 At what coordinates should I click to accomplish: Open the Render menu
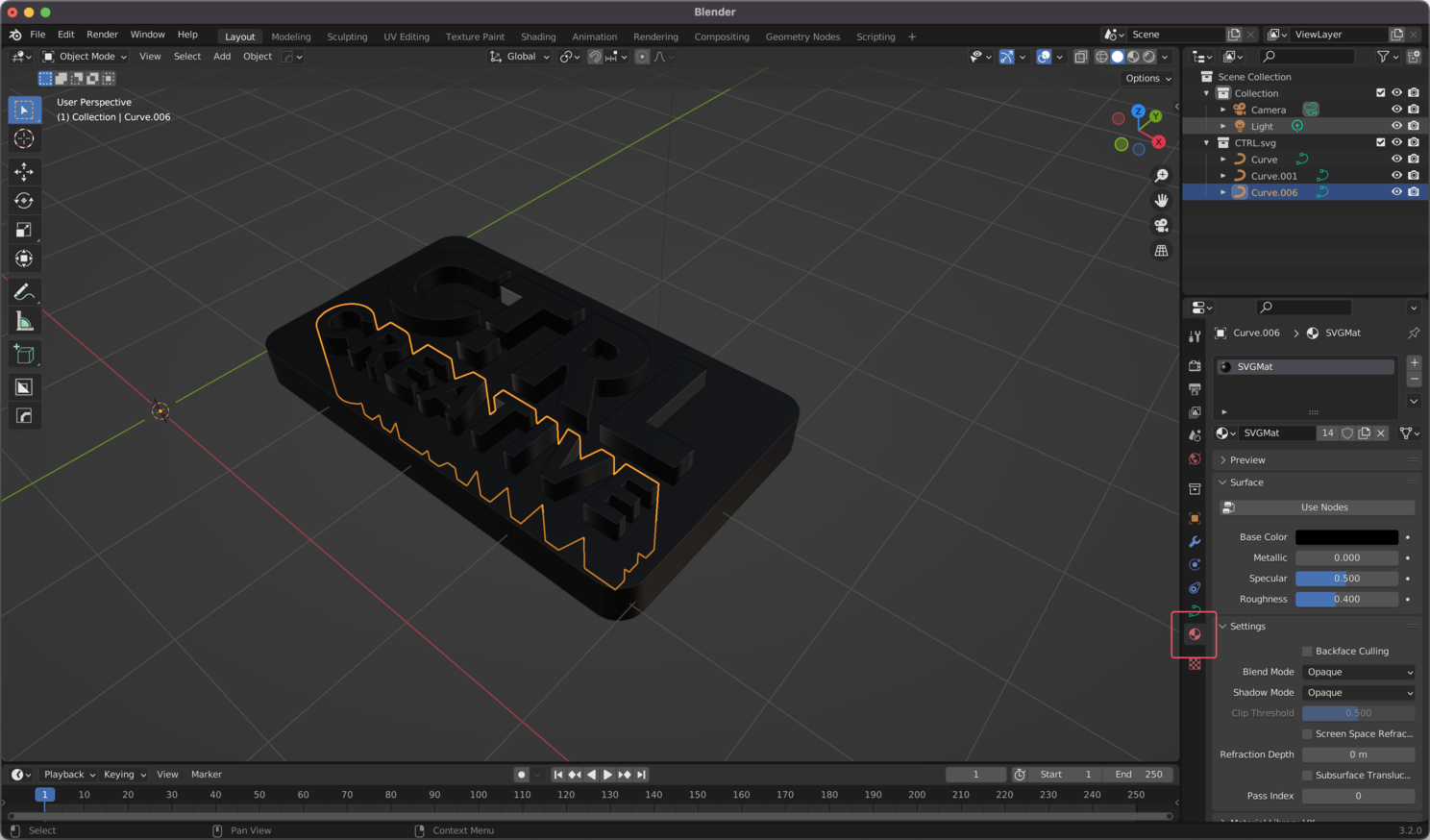(102, 35)
